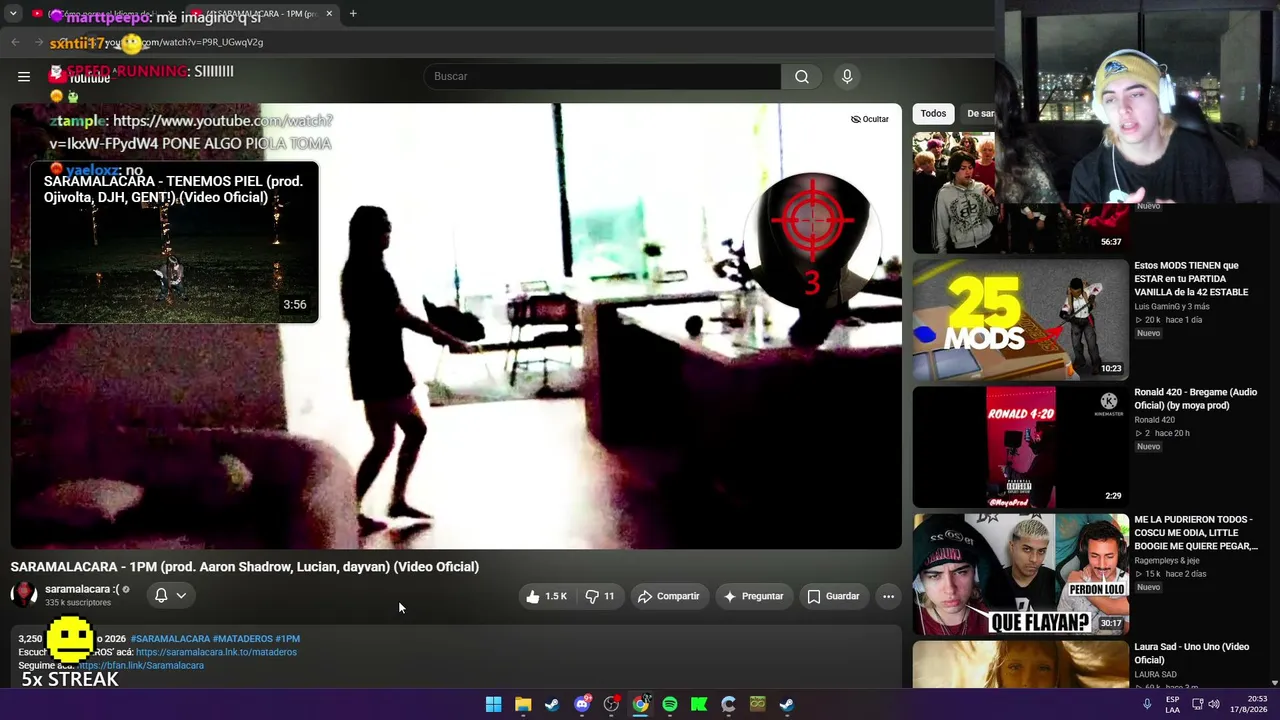Switch the ESP LAA keyboard language

(x=1172, y=704)
